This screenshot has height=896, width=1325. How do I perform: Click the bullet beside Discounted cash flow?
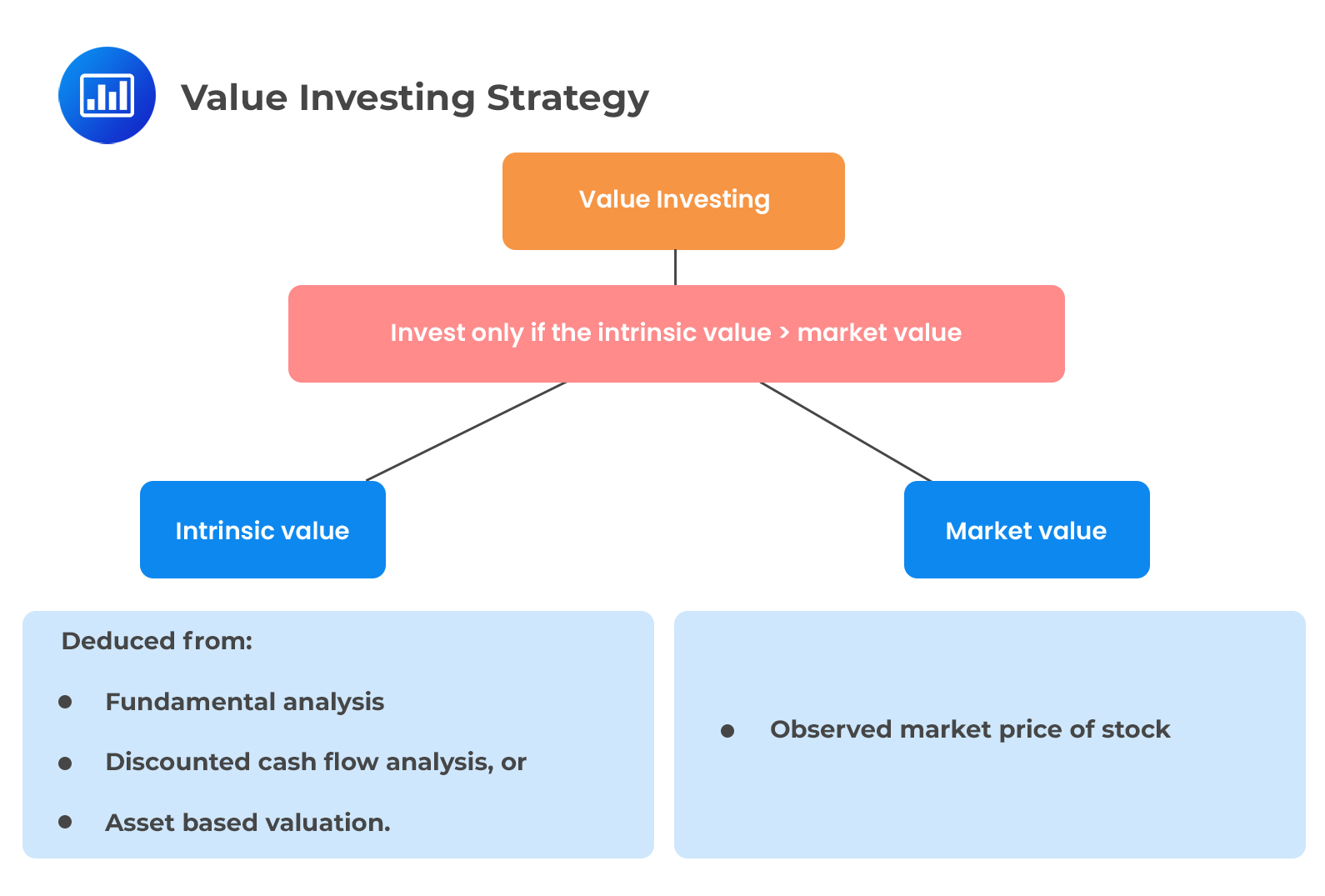[x=65, y=763]
